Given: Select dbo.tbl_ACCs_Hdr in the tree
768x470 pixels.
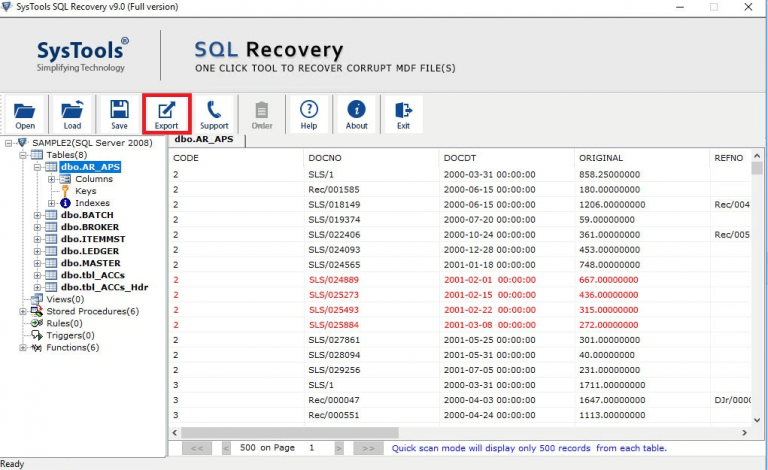Looking at the screenshot, I should (104, 287).
